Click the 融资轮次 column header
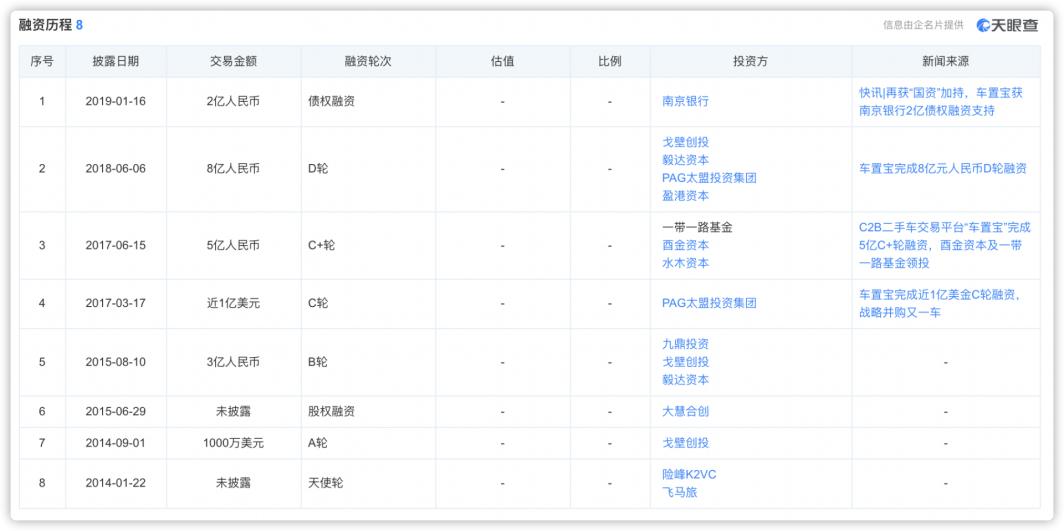This screenshot has width=1064, height=531. click(368, 61)
